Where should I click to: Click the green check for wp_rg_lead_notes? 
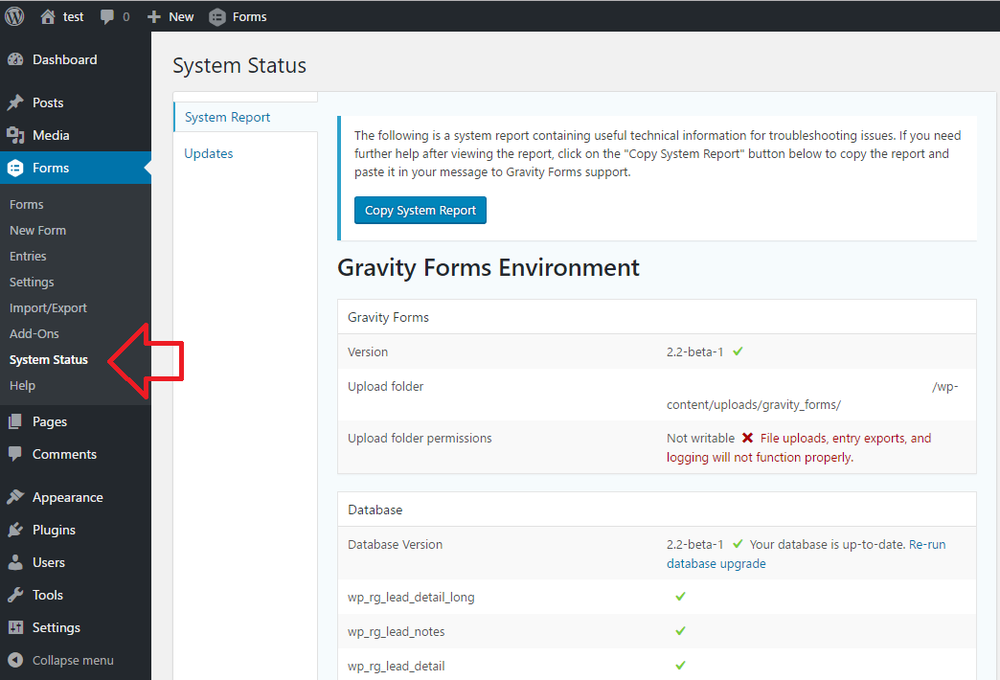(680, 631)
